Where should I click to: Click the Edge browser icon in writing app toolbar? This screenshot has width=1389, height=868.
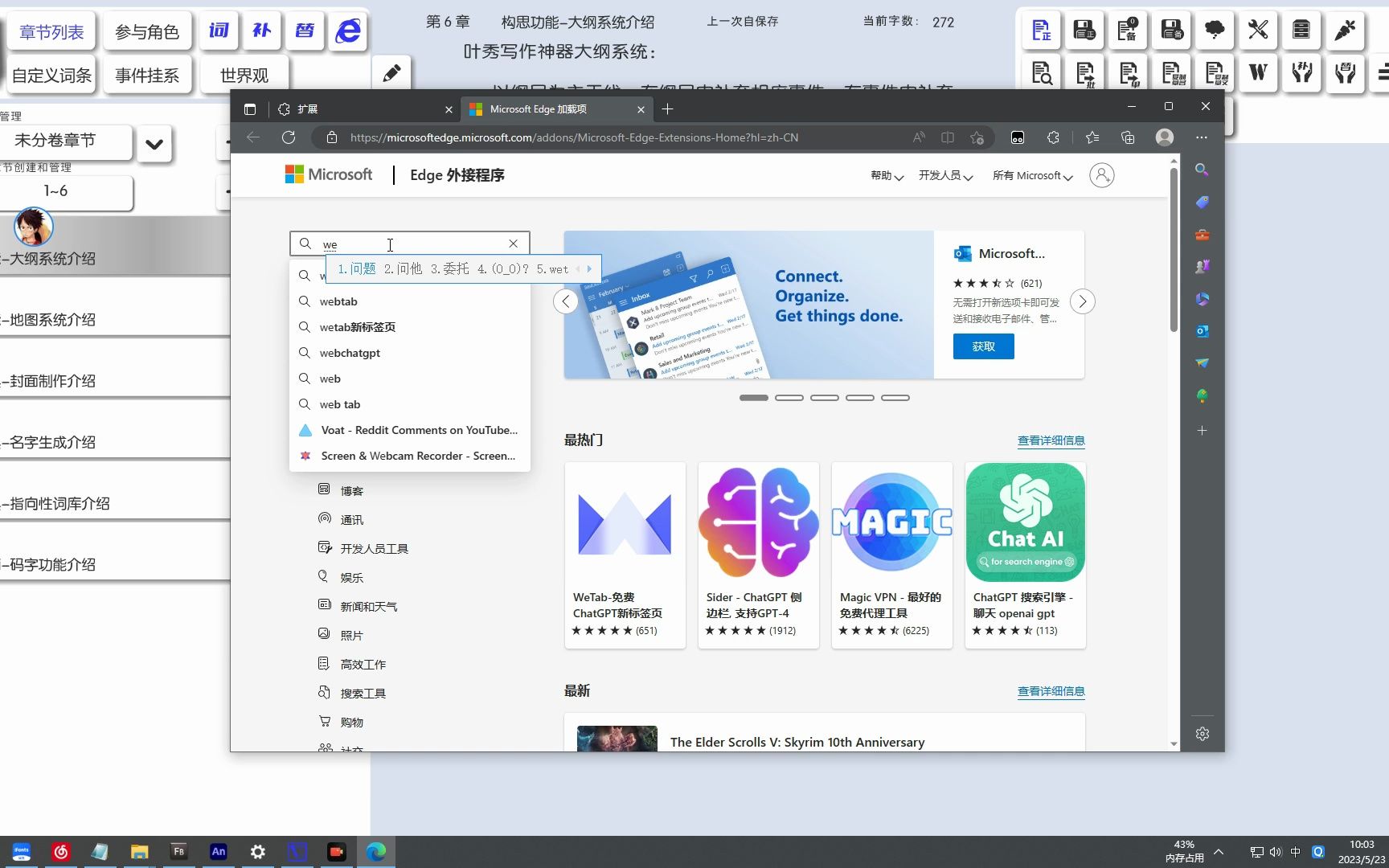348,31
